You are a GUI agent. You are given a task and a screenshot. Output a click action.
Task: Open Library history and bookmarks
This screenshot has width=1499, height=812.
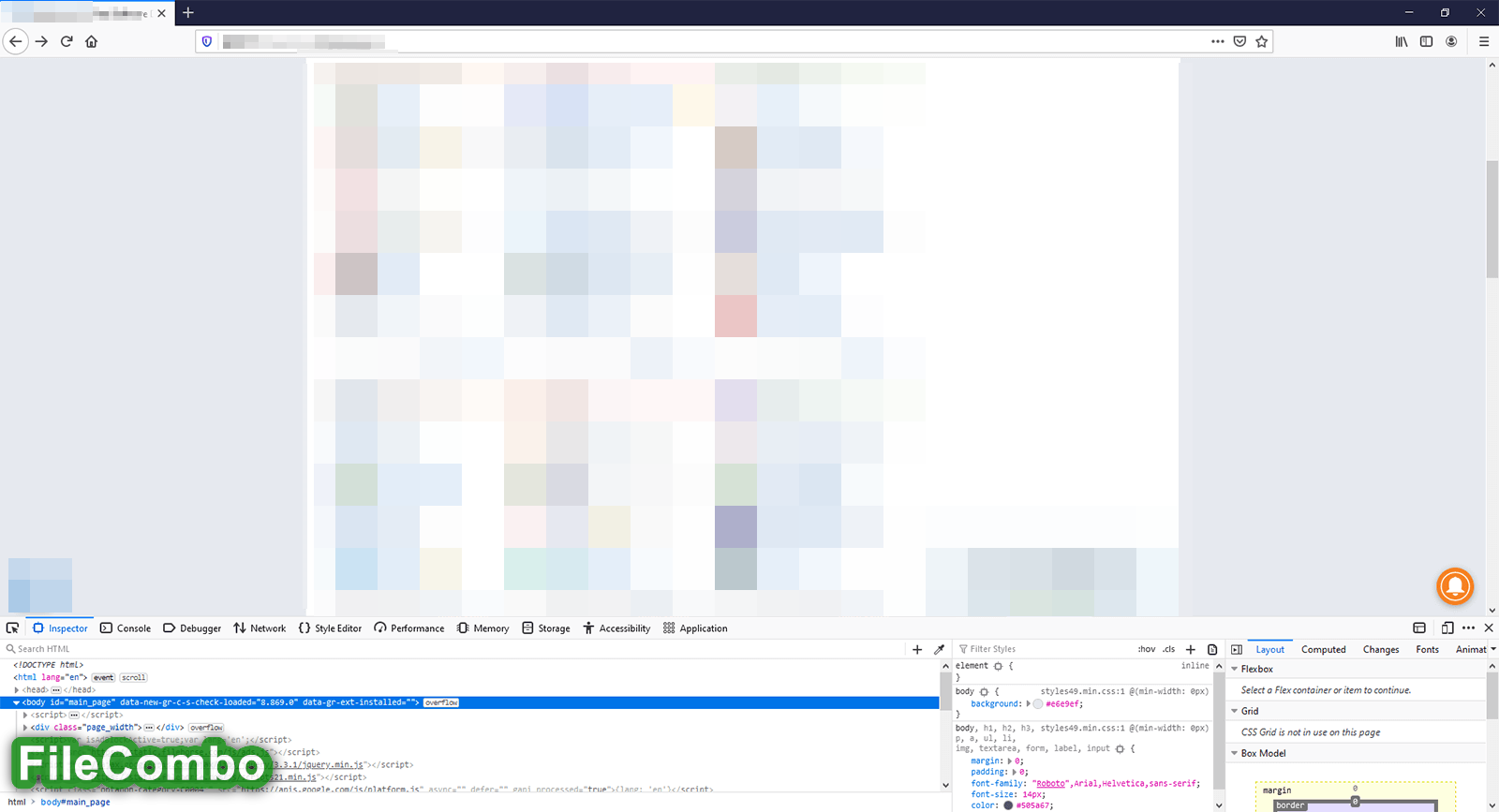(x=1402, y=41)
